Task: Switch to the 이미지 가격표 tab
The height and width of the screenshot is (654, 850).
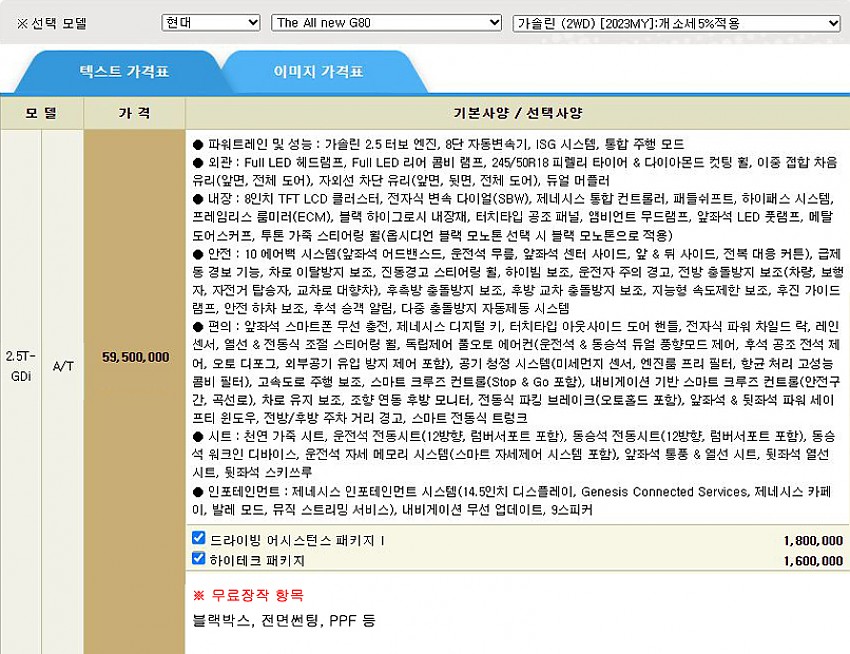Action: pyautogui.click(x=318, y=72)
